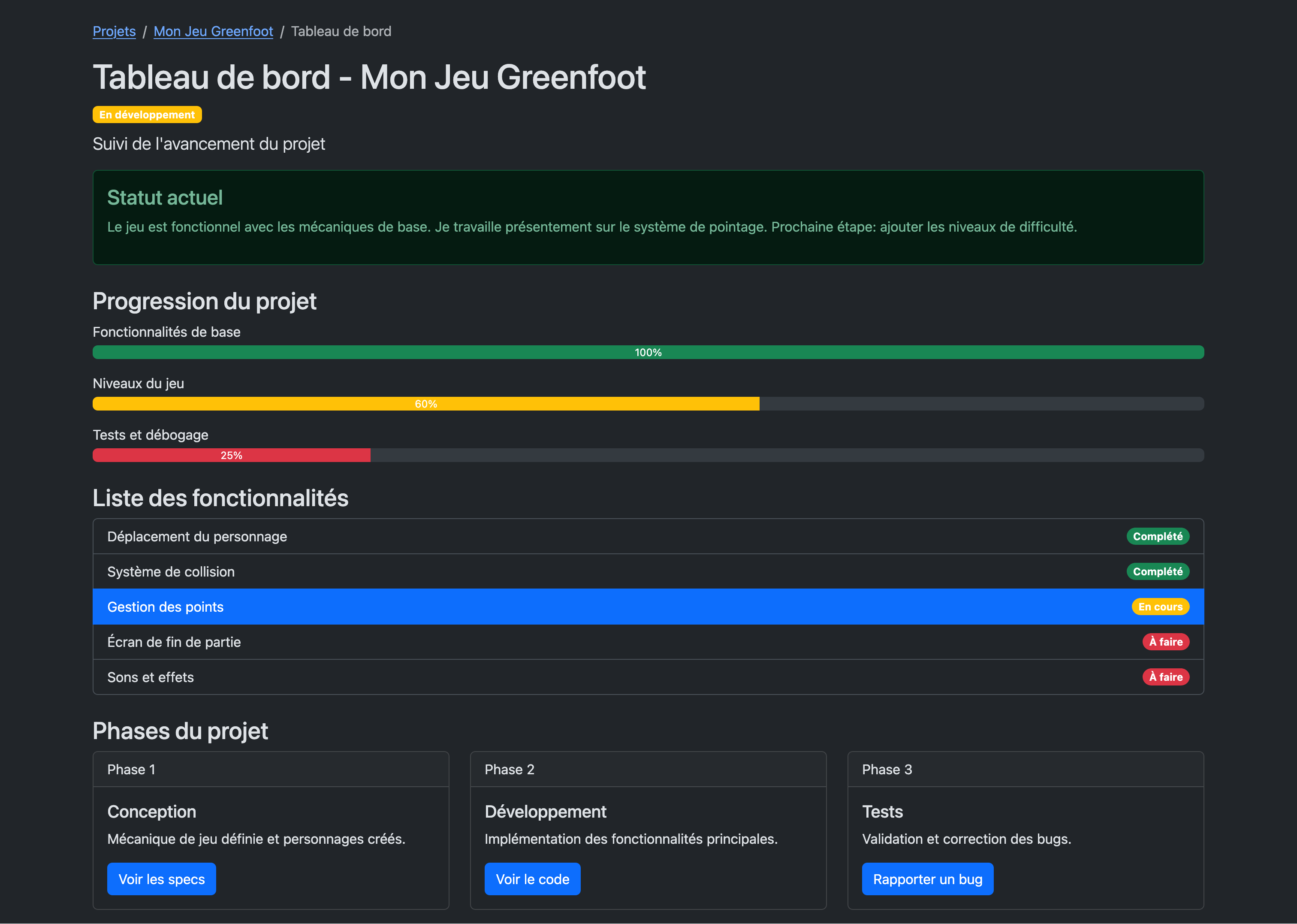This screenshot has width=1297, height=924.
Task: Click À faire badge for Sons et effets
Action: pyautogui.click(x=1165, y=677)
